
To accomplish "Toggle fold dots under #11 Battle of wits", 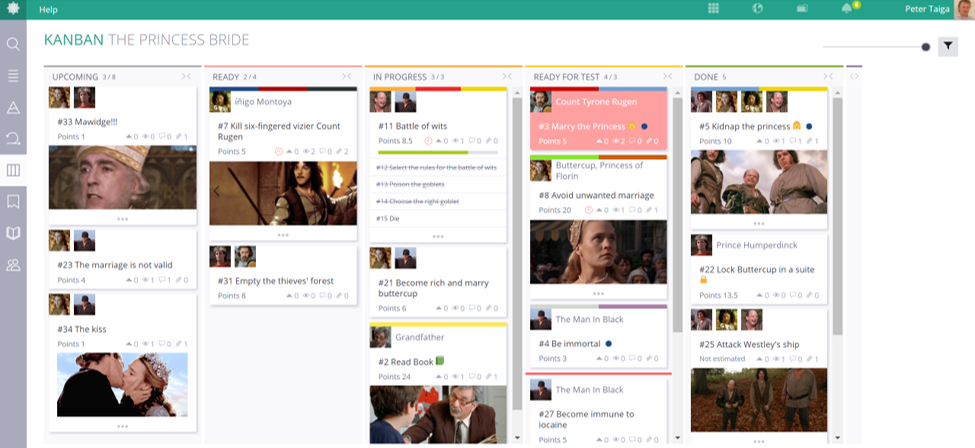I will [437, 236].
